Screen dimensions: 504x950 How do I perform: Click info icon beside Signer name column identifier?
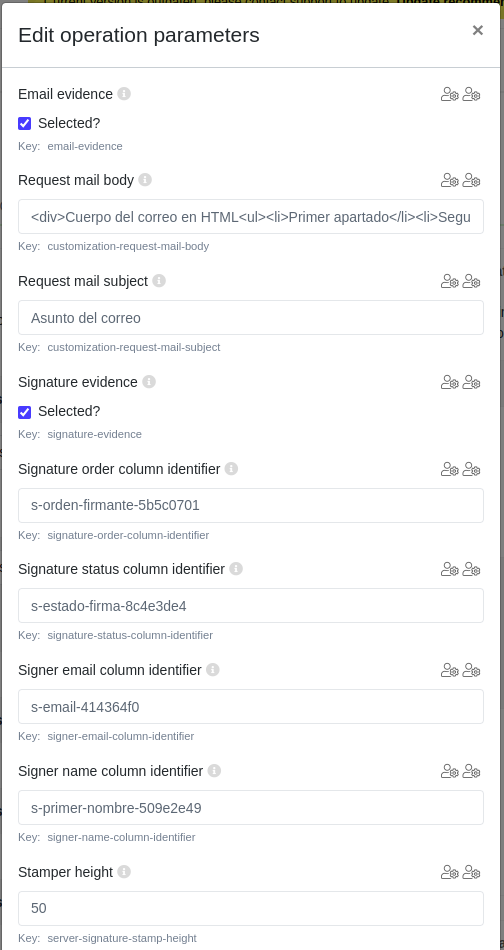tap(214, 771)
